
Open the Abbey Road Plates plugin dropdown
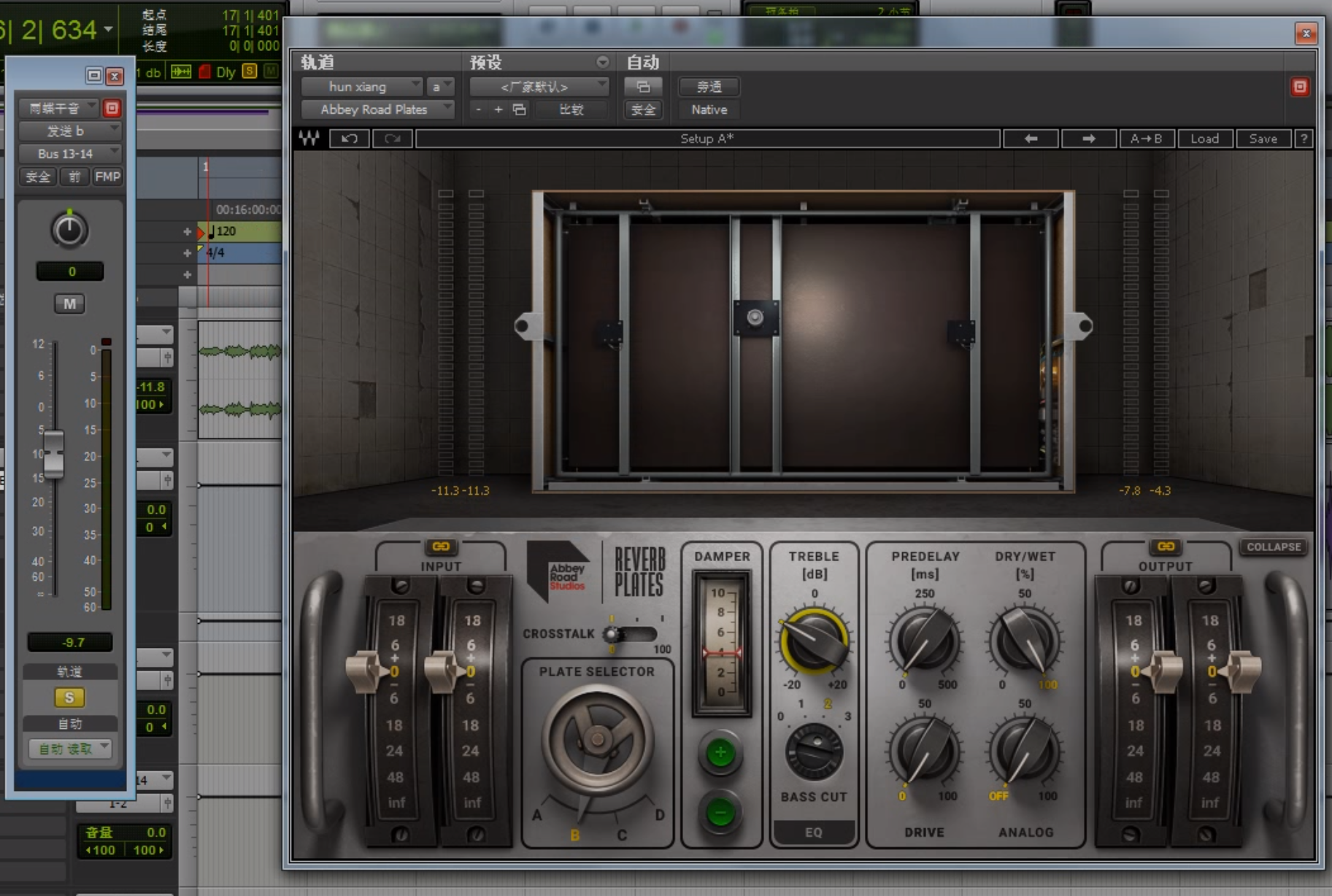377,109
